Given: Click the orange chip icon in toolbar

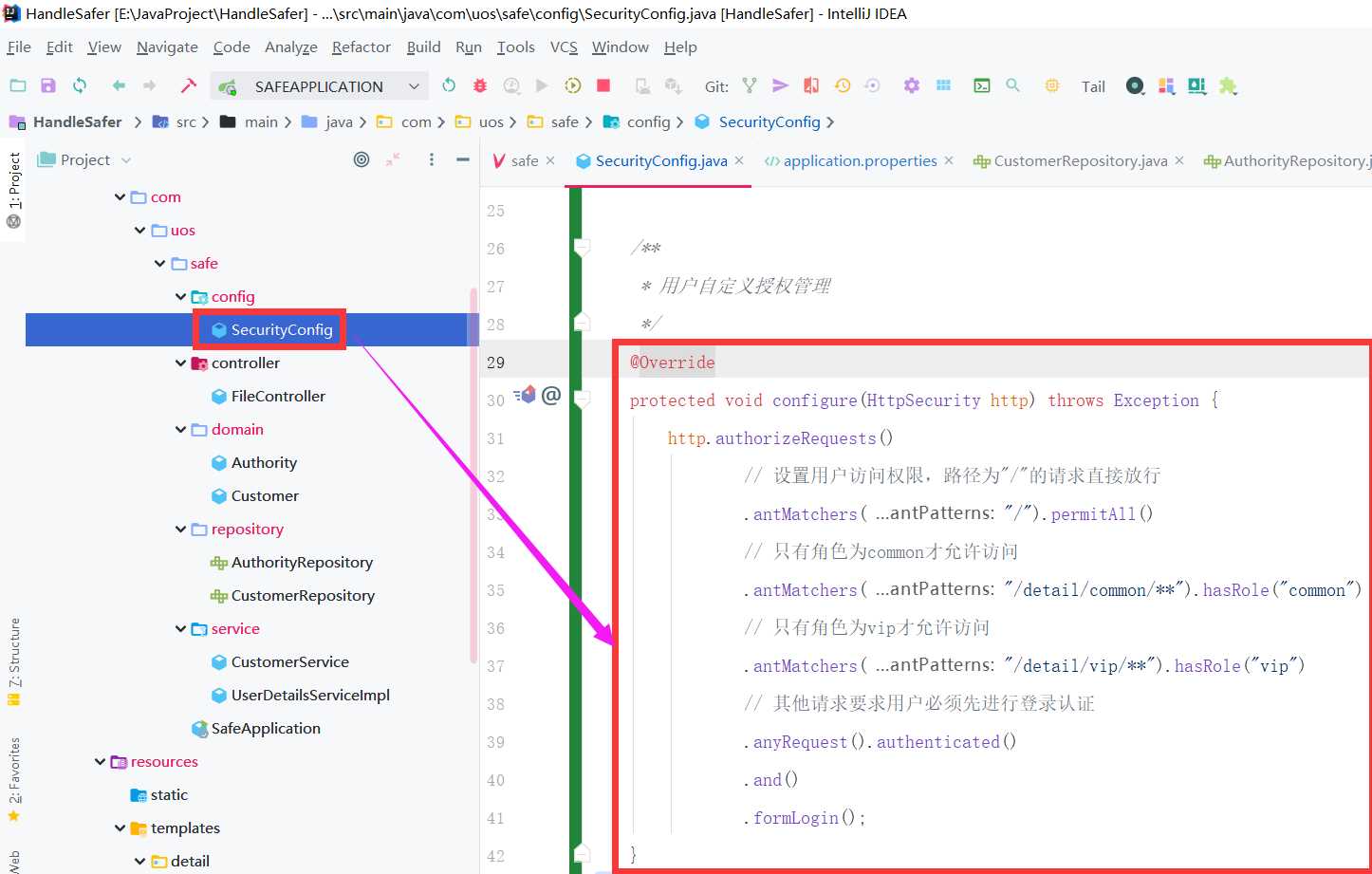Looking at the screenshot, I should pyautogui.click(x=1052, y=85).
